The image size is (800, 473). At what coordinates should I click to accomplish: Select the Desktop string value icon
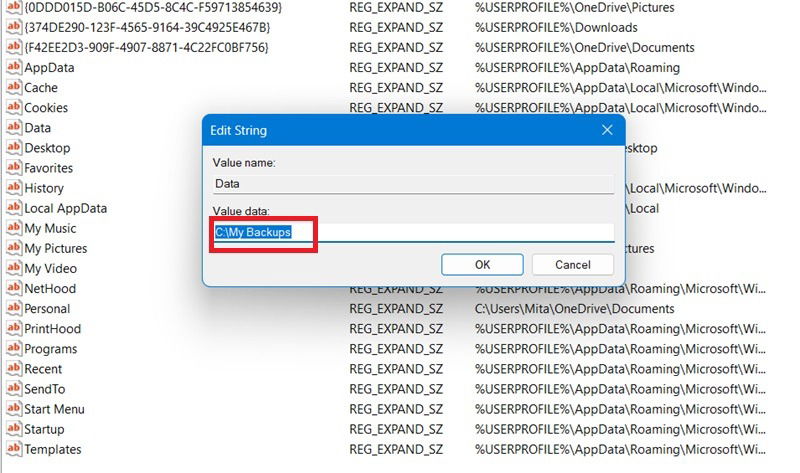pyautogui.click(x=14, y=147)
